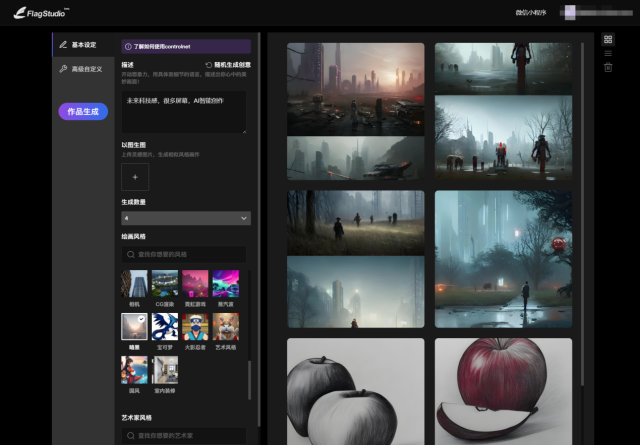Image resolution: width=640 pixels, height=445 pixels.
Task: Click the controlnet info banner icon
Action: 127,46
